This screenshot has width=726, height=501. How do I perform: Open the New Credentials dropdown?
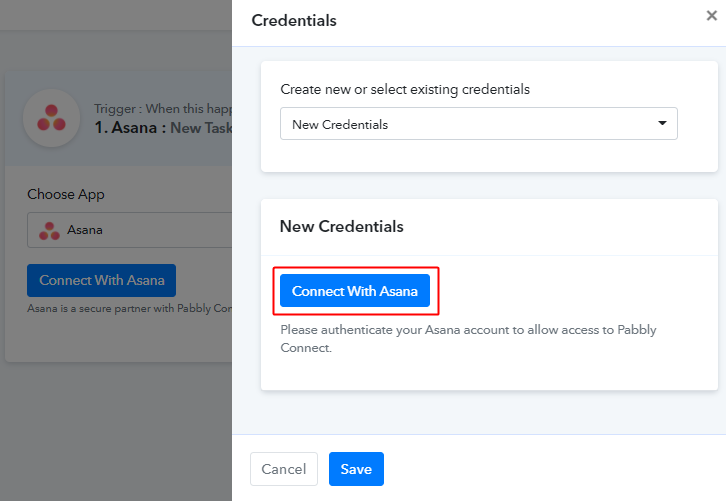click(x=479, y=124)
